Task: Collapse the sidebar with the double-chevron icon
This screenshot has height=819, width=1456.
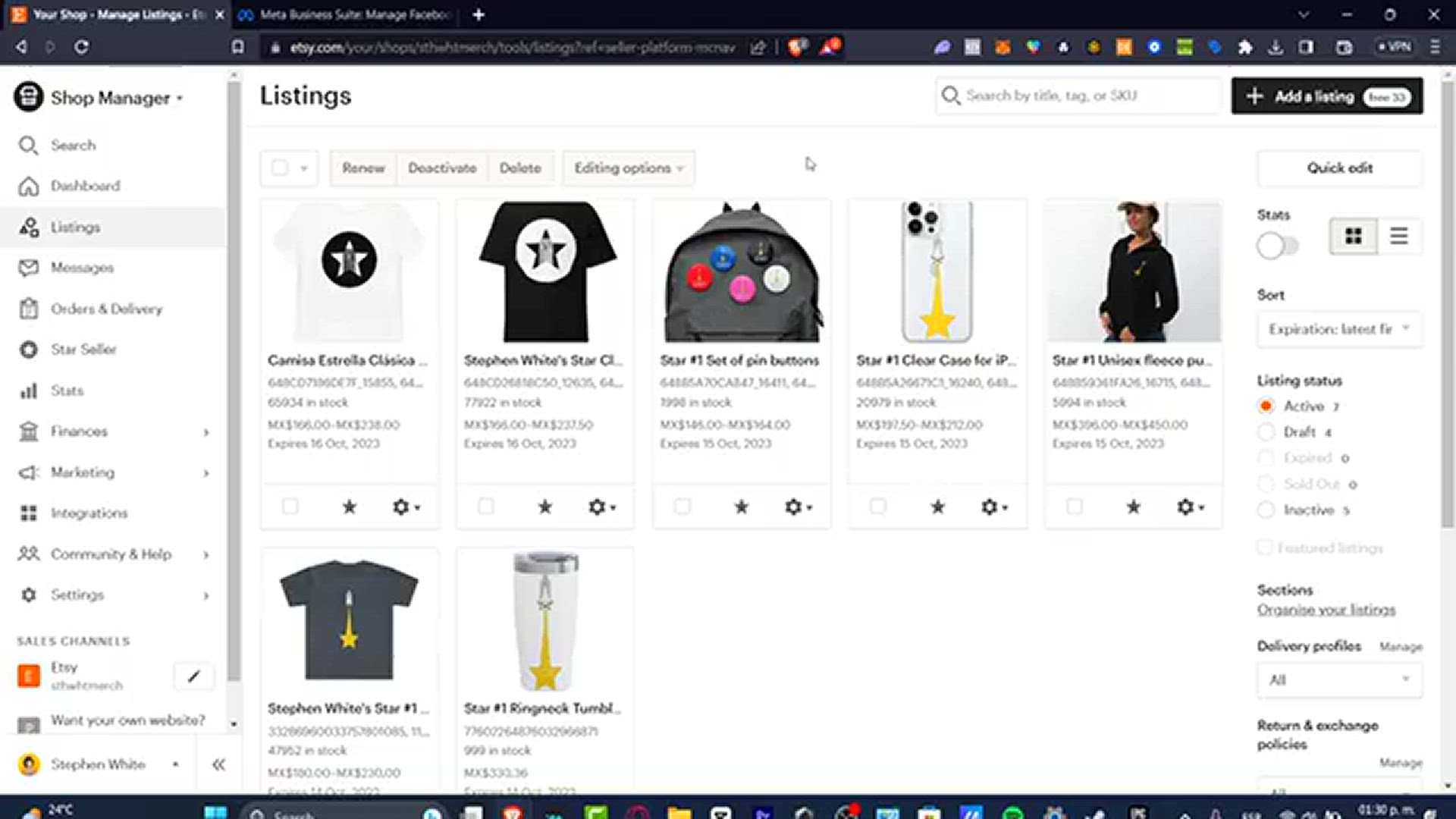Action: [x=218, y=764]
